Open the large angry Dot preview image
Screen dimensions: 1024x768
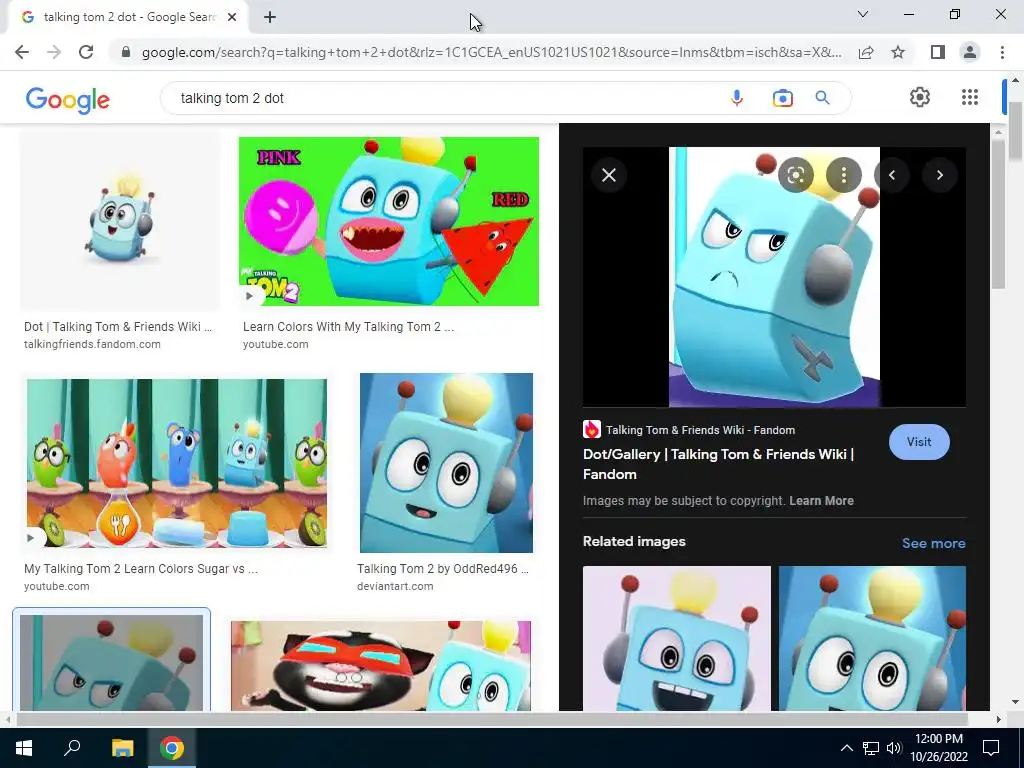point(774,277)
